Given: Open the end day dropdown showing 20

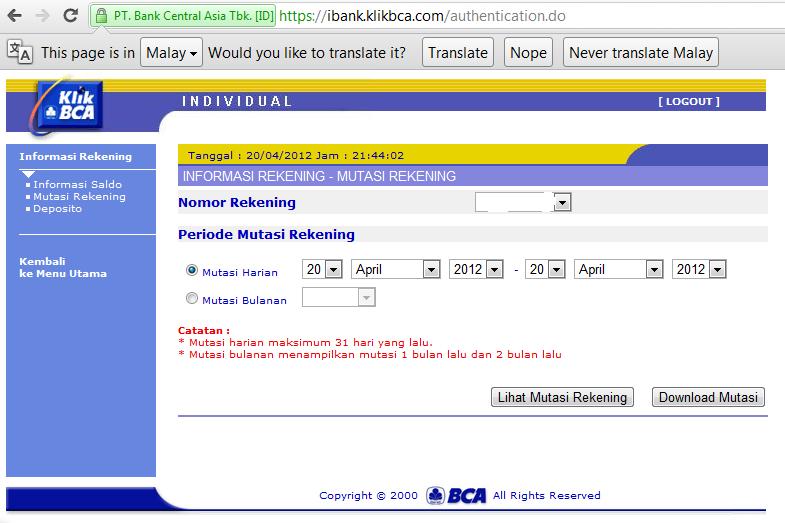Looking at the screenshot, I should (x=545, y=269).
